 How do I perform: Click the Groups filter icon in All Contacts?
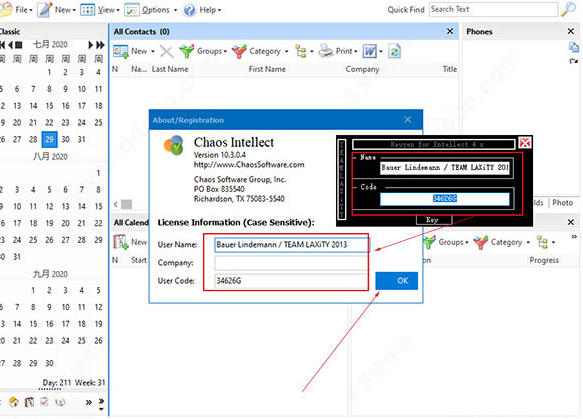point(187,51)
